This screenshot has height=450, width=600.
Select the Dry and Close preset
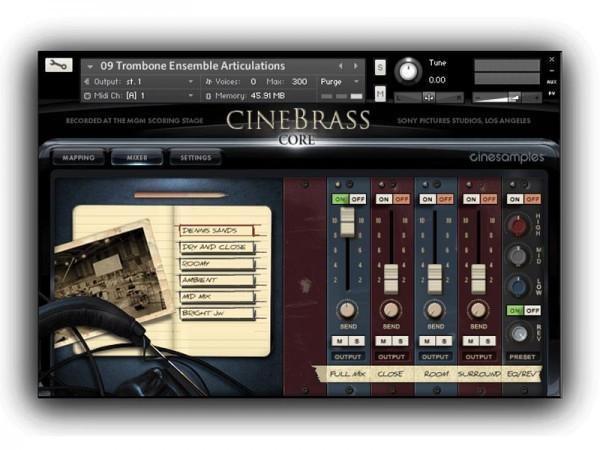tap(217, 247)
